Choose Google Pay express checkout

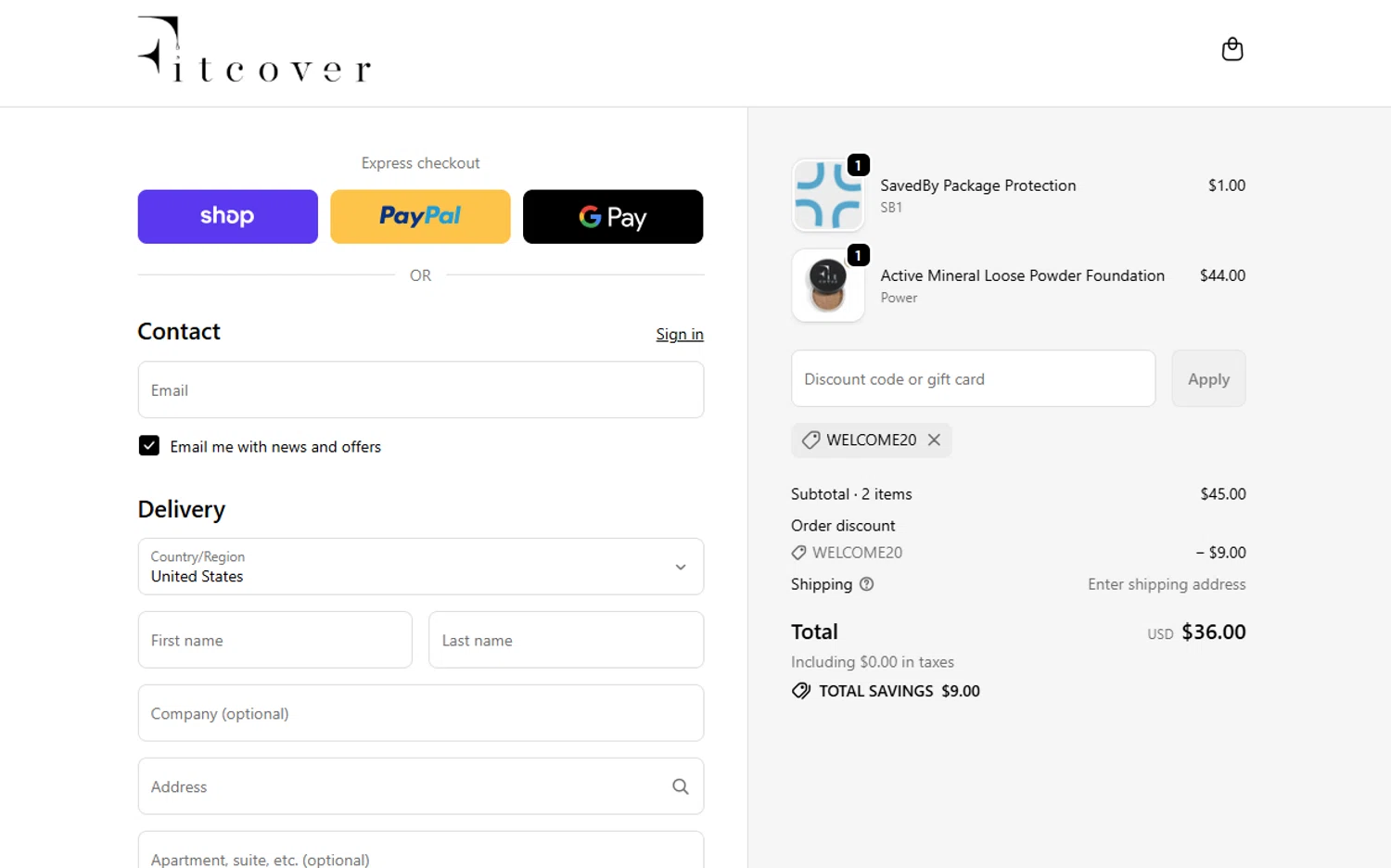coord(613,217)
